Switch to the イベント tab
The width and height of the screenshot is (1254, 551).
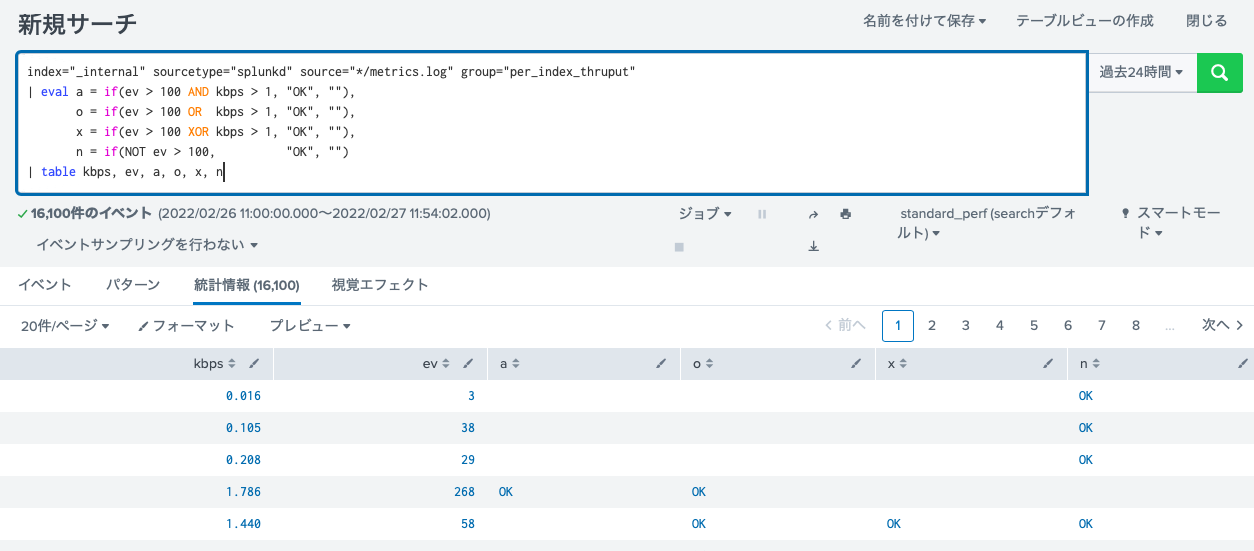tap(45, 285)
